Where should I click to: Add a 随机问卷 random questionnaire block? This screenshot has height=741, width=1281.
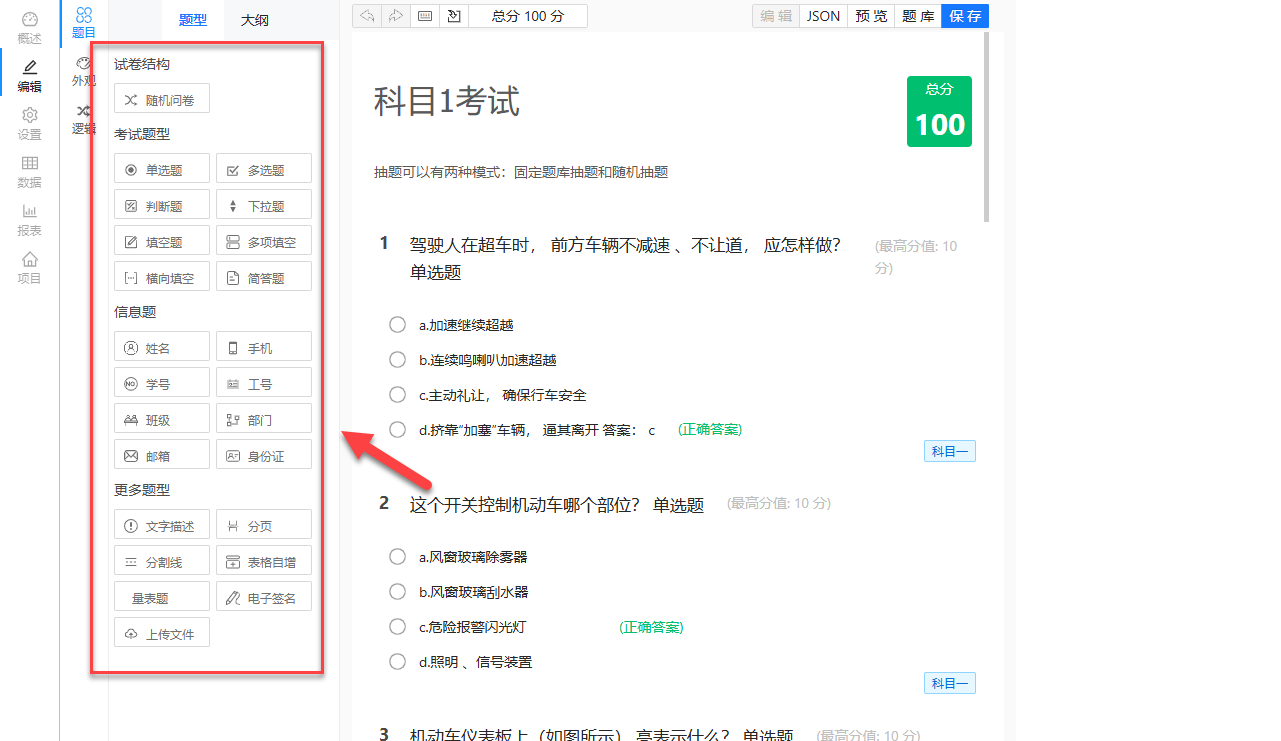pos(162,99)
